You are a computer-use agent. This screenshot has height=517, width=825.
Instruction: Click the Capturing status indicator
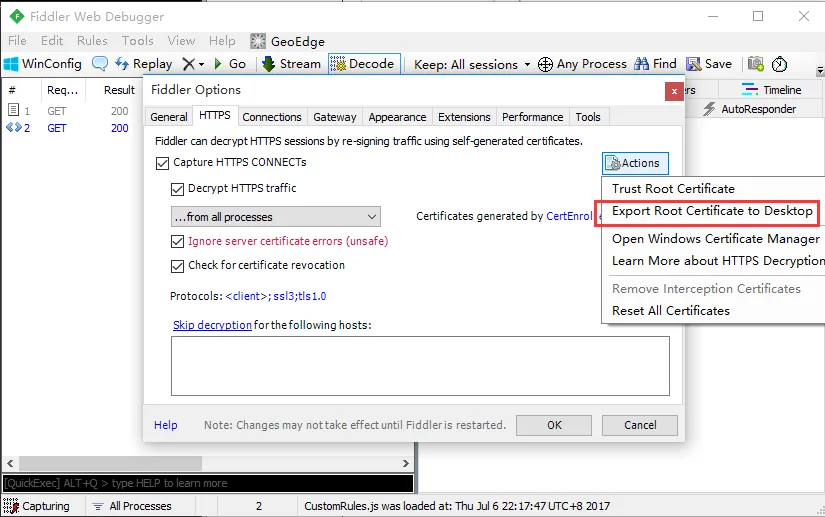[36, 506]
